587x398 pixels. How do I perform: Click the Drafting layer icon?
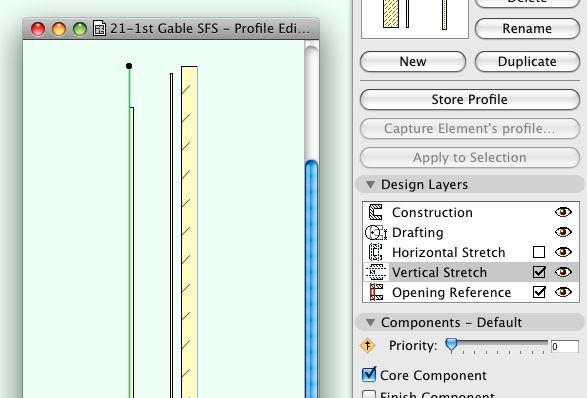point(375,233)
